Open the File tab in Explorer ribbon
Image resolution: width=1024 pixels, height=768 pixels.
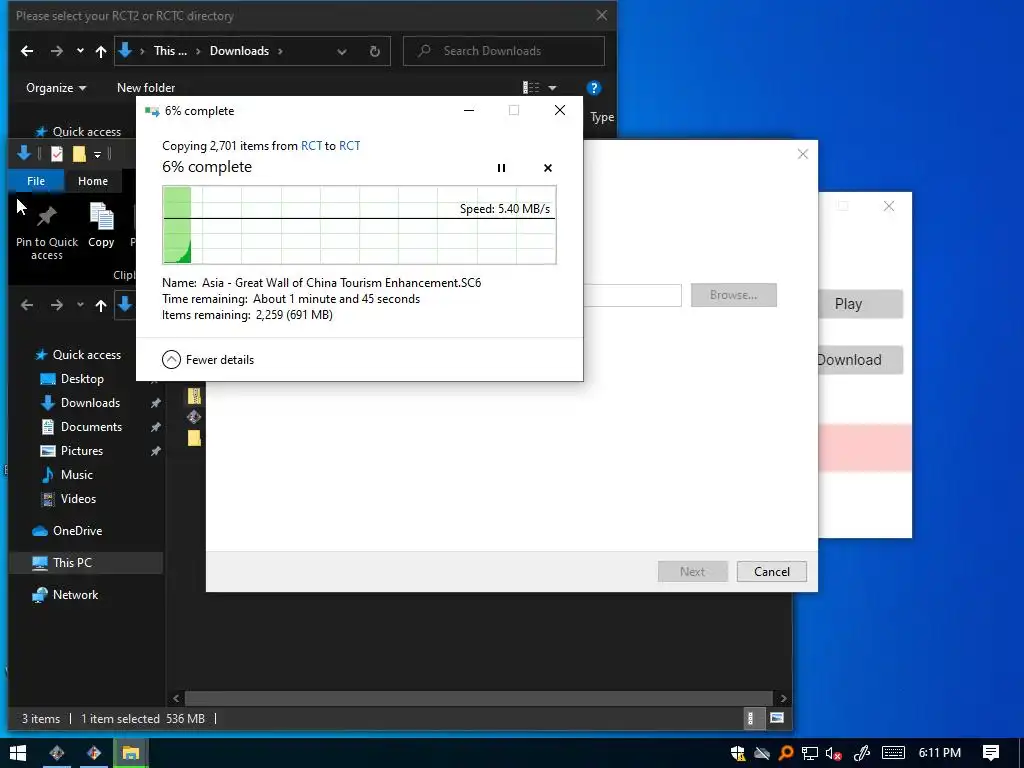(36, 181)
